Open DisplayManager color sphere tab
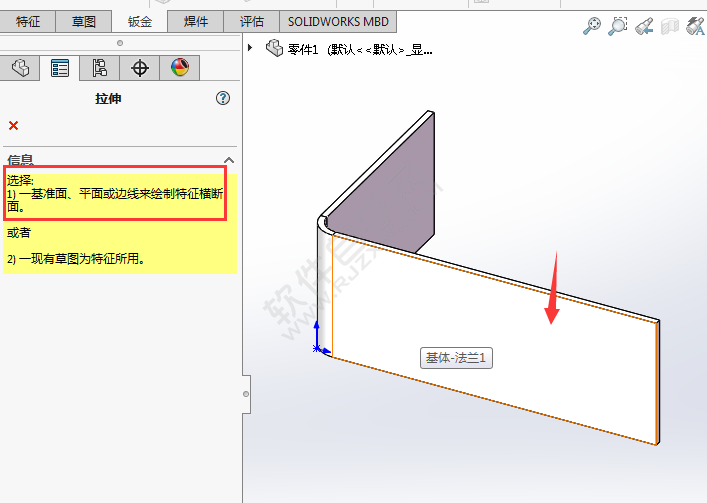 179,68
